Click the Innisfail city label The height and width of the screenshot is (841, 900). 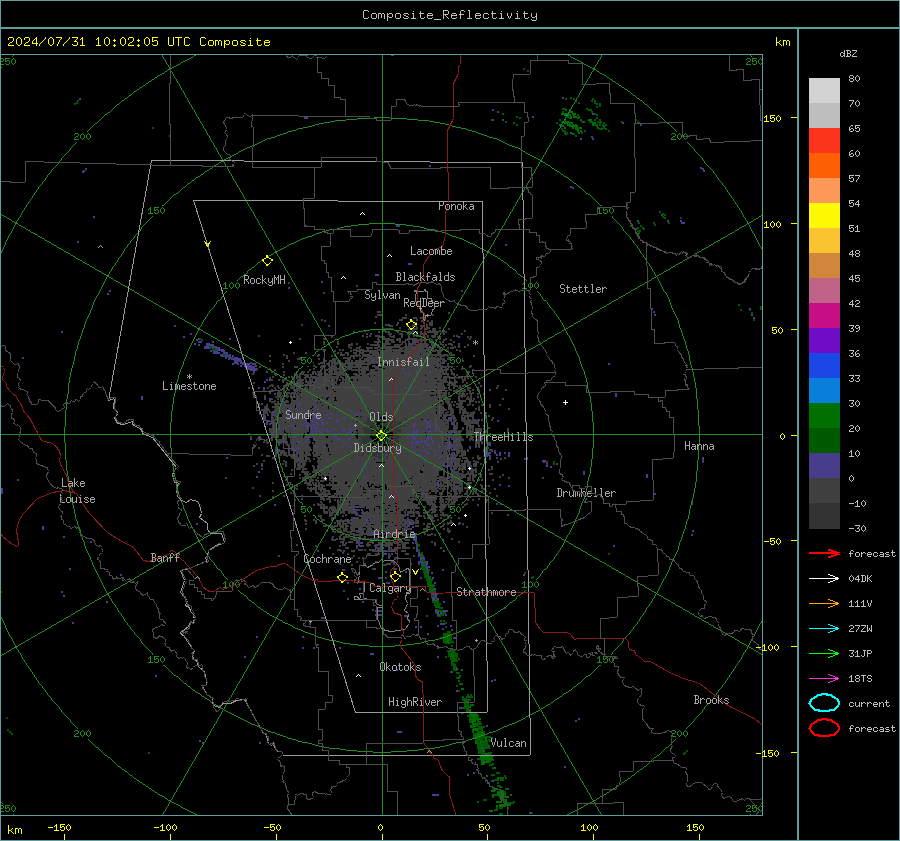tap(403, 362)
